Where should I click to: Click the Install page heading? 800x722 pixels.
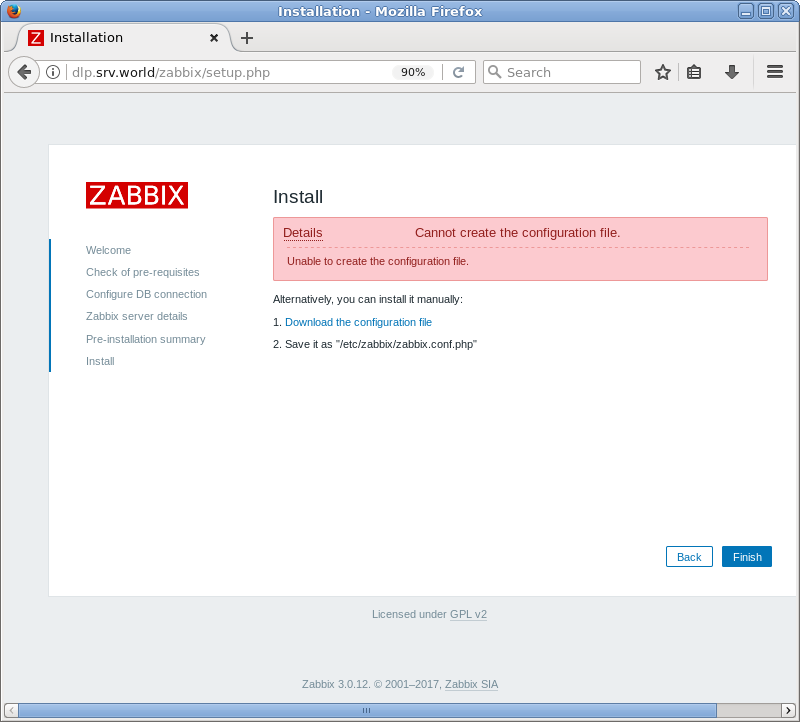point(298,196)
